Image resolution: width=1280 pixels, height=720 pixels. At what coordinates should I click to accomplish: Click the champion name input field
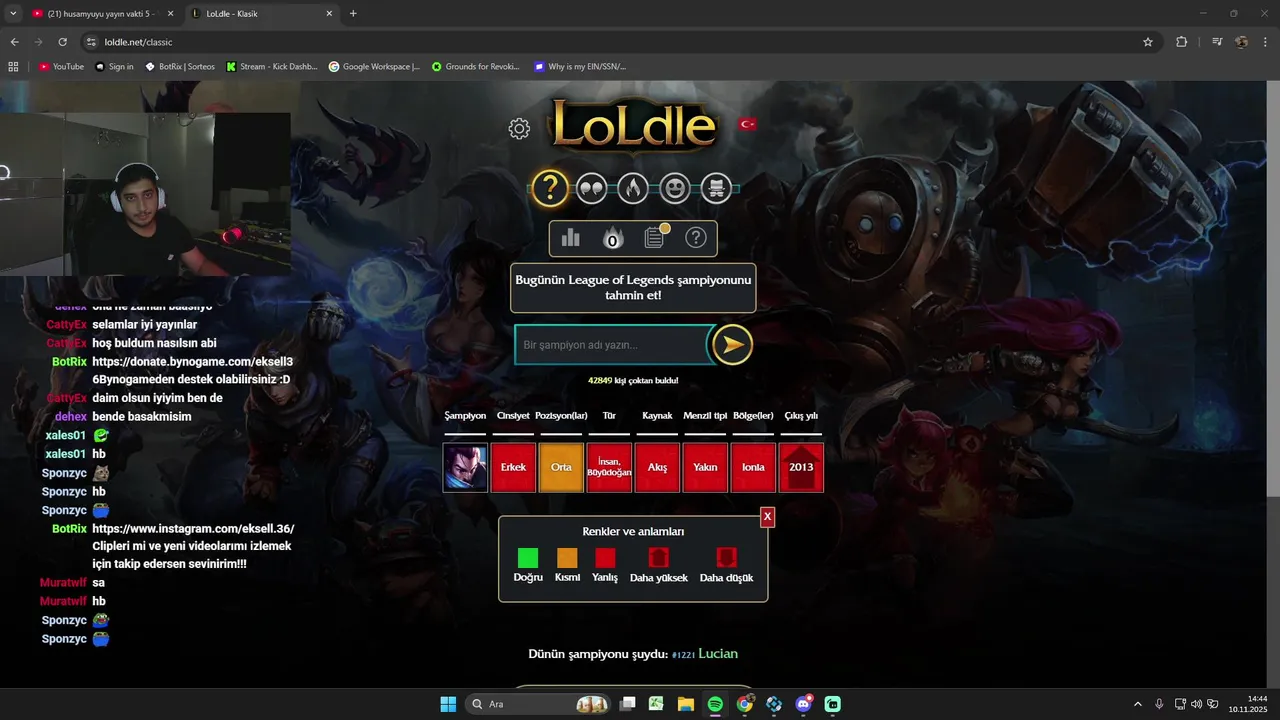[x=612, y=345]
